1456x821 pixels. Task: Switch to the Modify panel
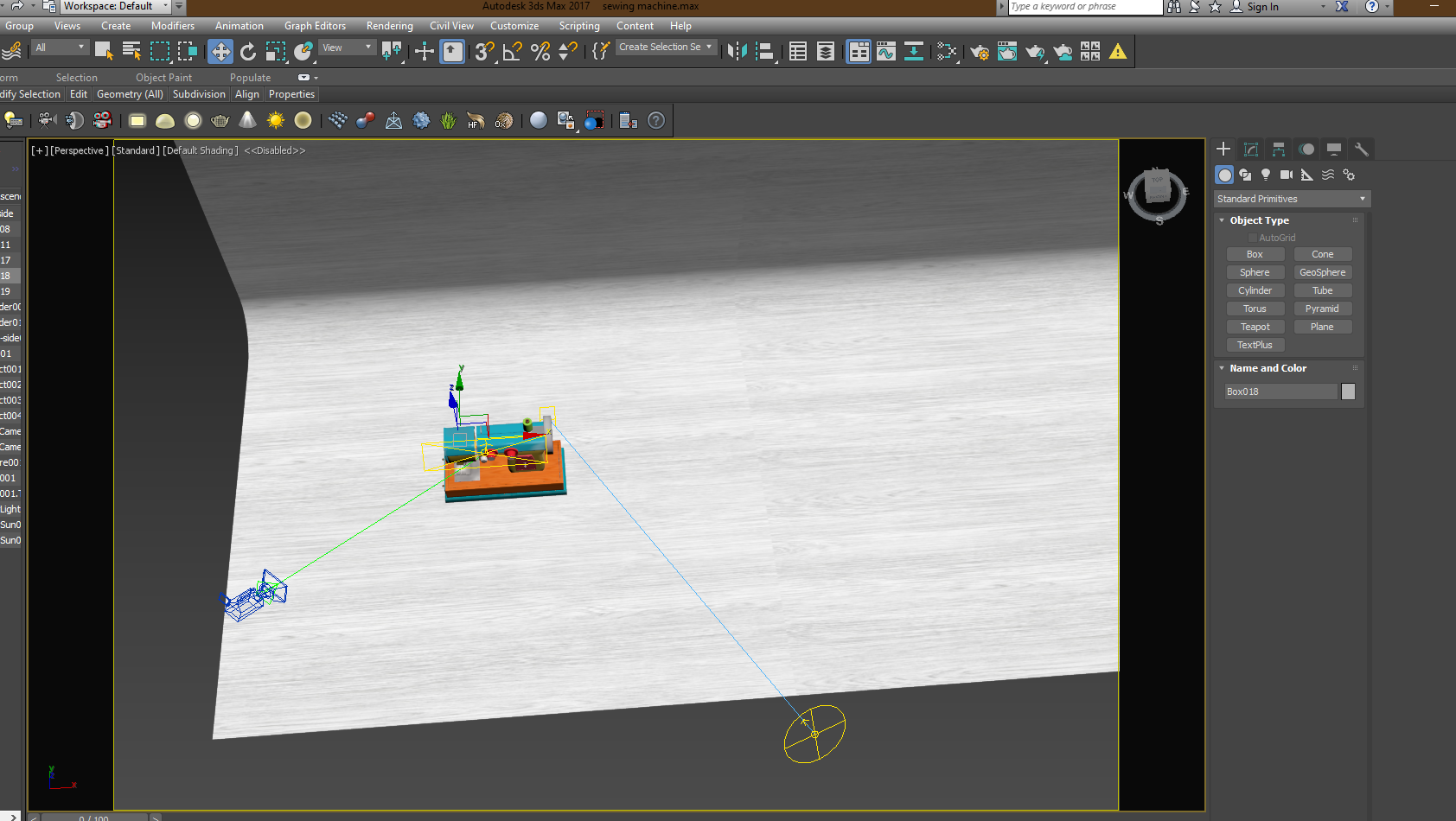point(1251,150)
